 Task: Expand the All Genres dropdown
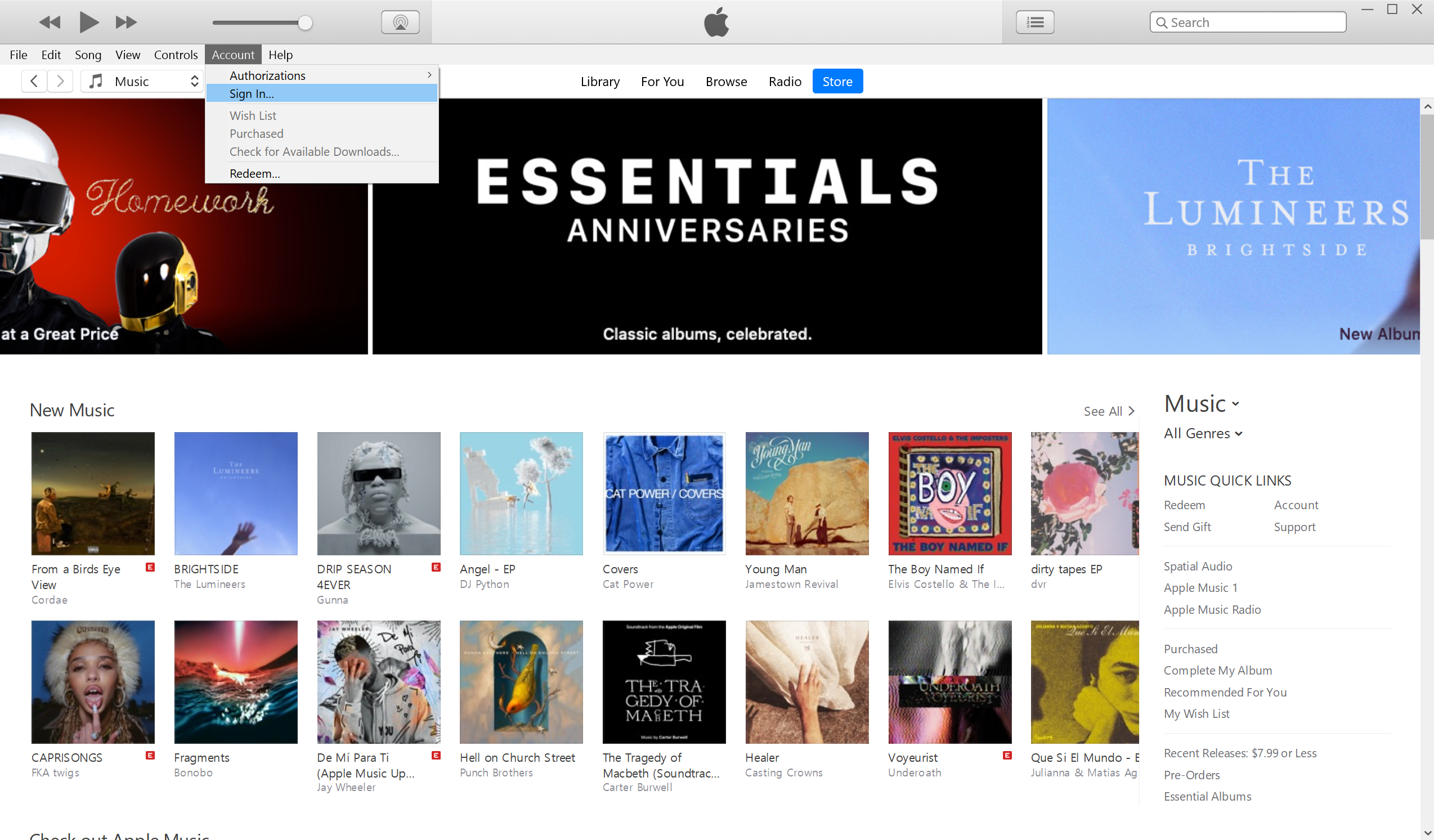(1202, 433)
